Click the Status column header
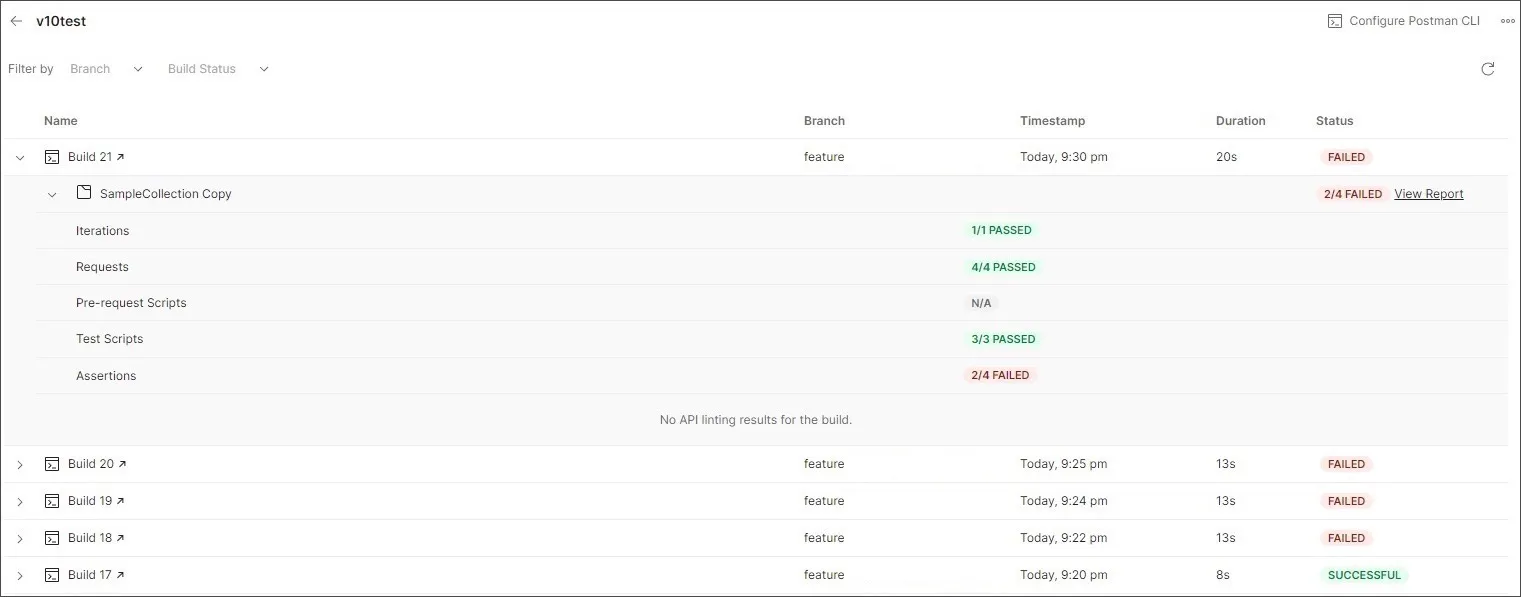Viewport: 1521px width, 597px height. 1334,121
